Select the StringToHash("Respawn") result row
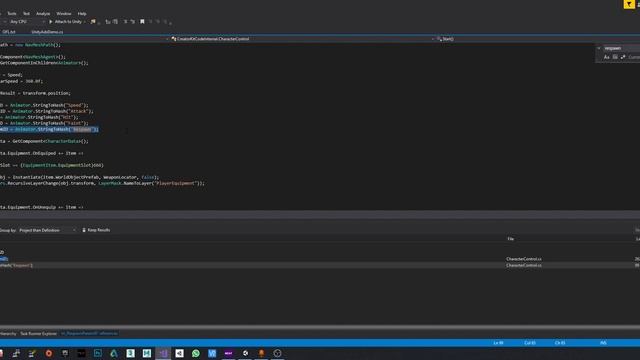 point(320,265)
